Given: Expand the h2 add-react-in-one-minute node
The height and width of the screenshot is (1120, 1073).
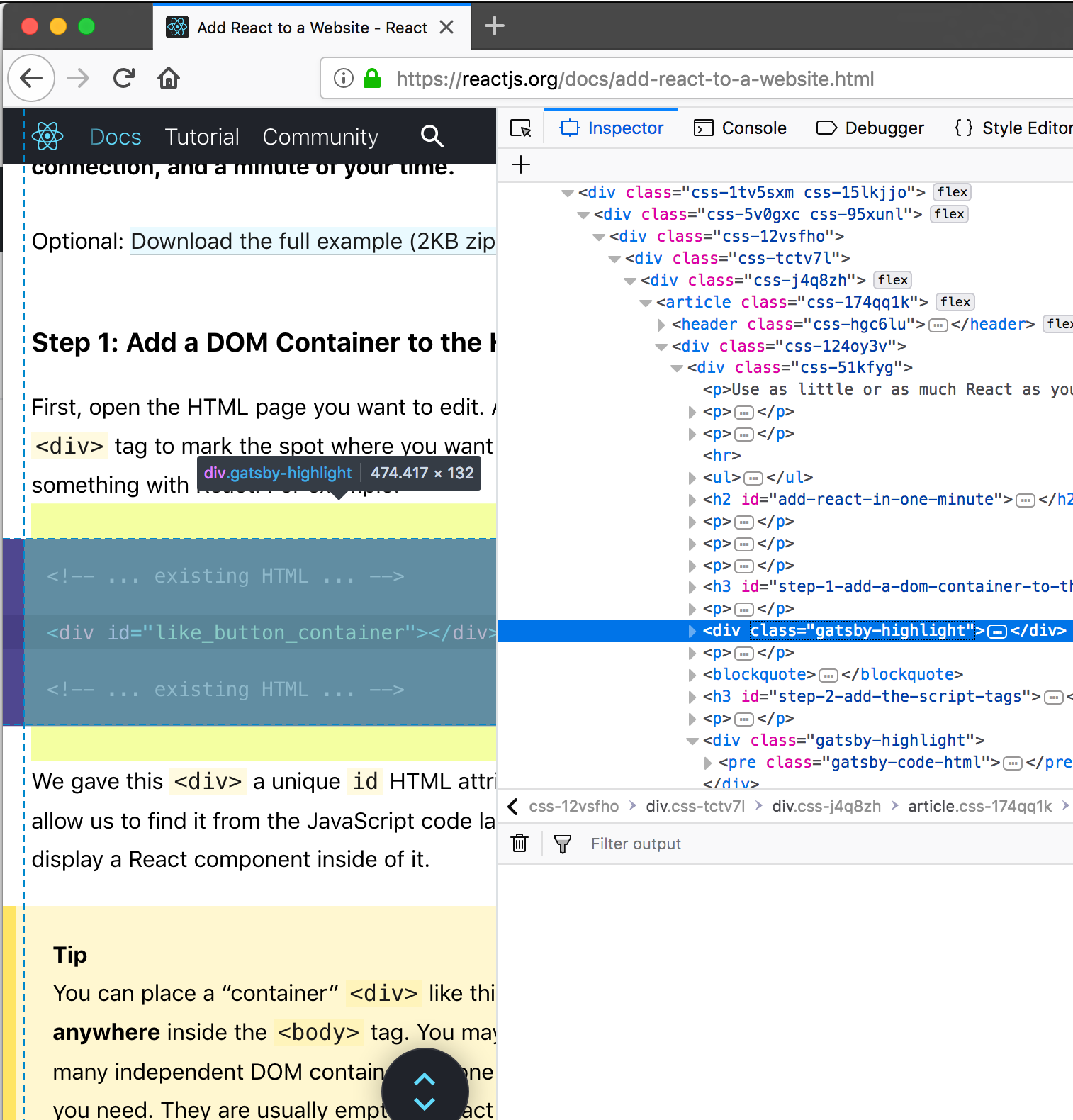Looking at the screenshot, I should point(692,500).
